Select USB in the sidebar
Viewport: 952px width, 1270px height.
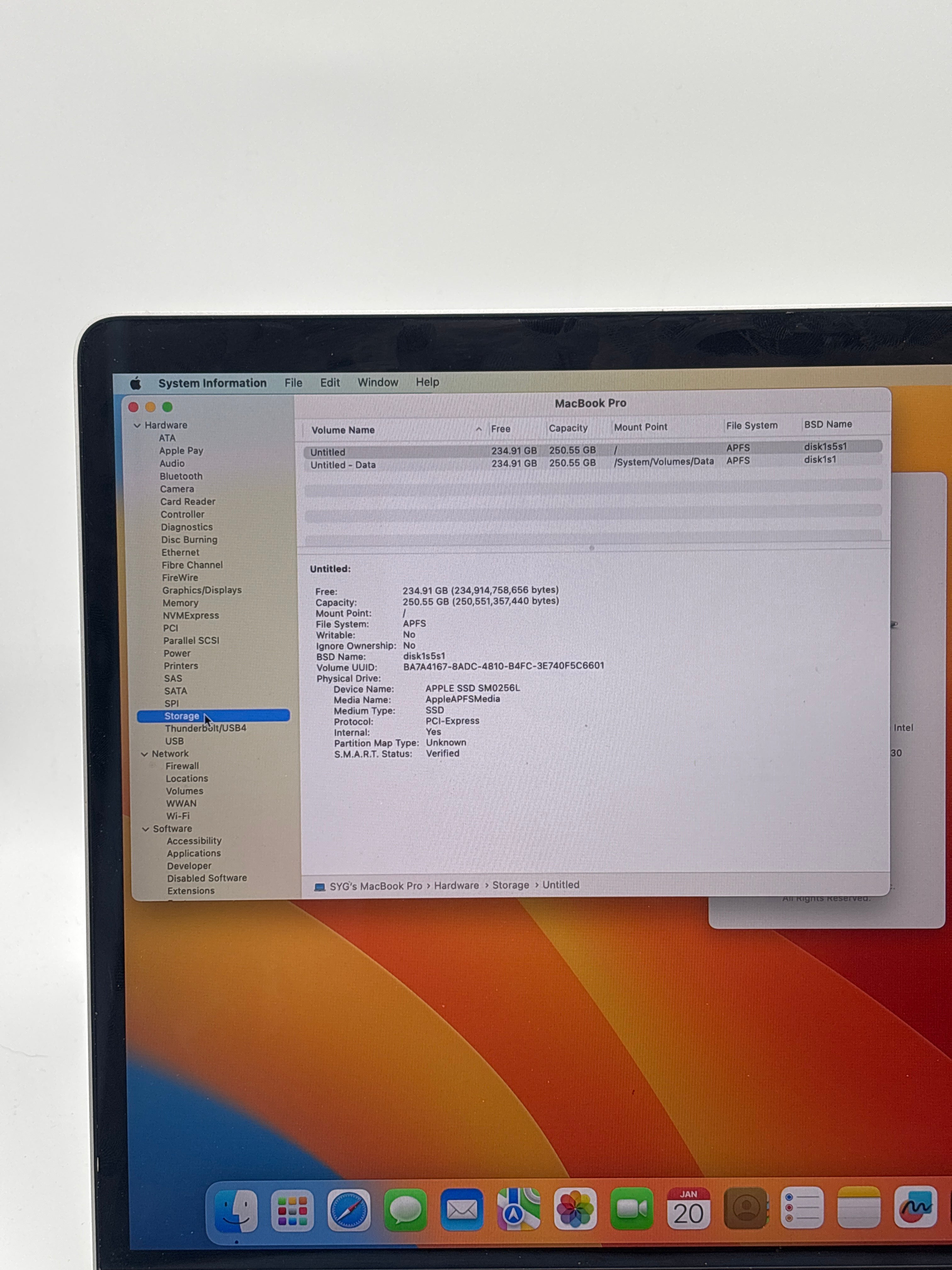point(174,741)
